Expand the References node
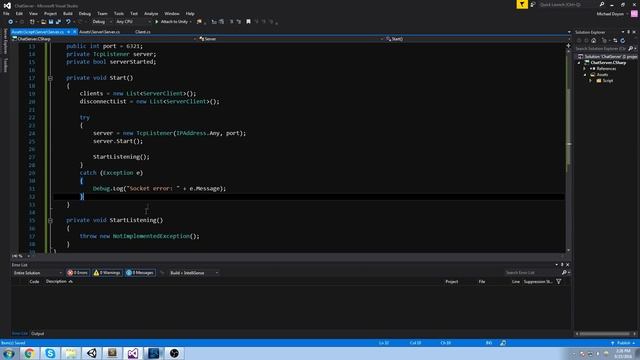 [x=584, y=69]
